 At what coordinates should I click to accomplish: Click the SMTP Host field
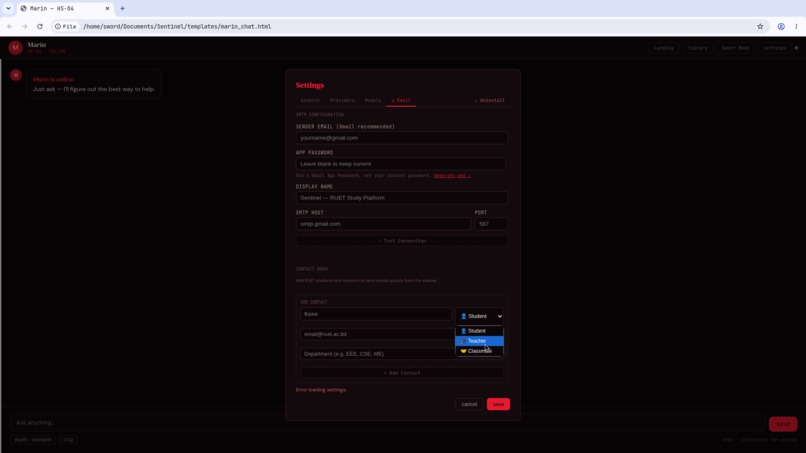(x=383, y=224)
